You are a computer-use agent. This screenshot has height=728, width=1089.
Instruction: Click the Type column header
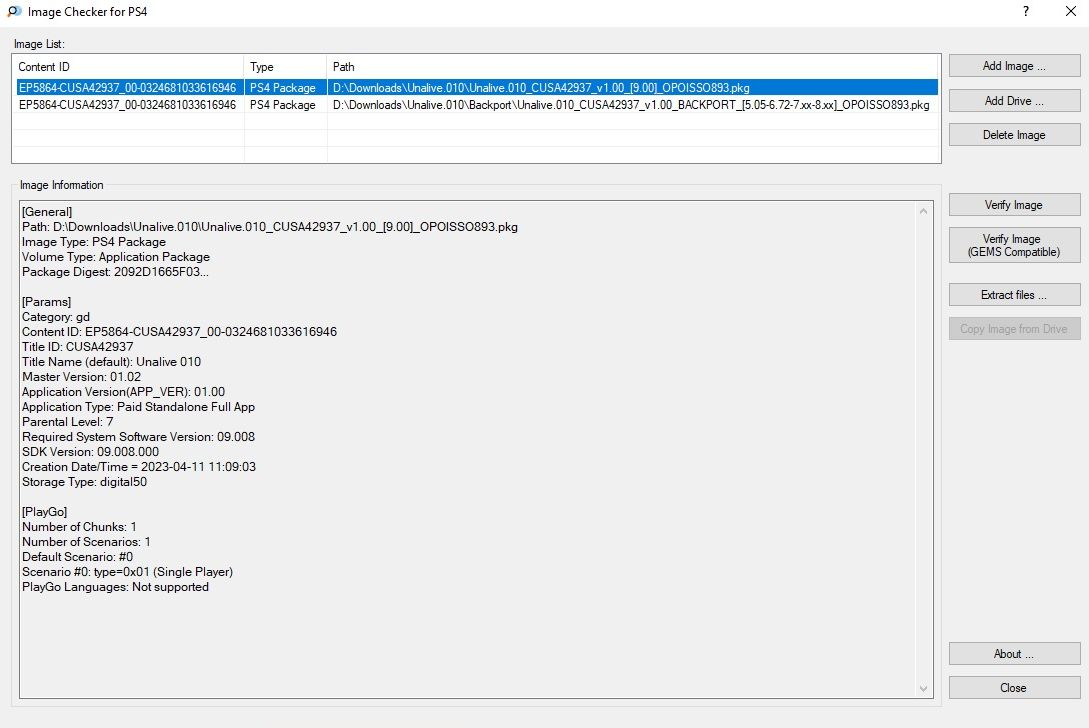coord(285,67)
